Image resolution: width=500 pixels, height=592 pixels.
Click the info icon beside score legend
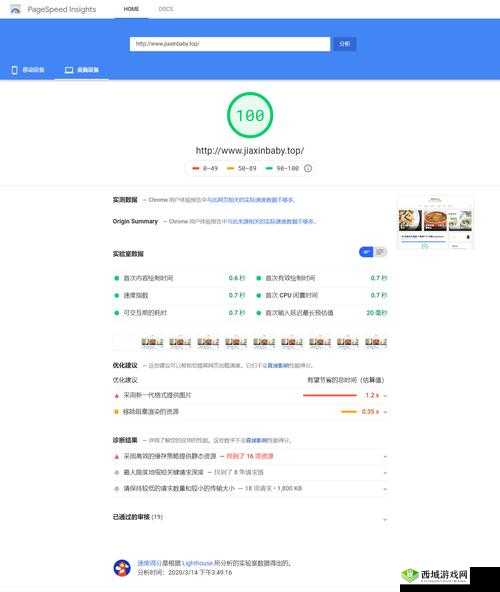point(308,168)
